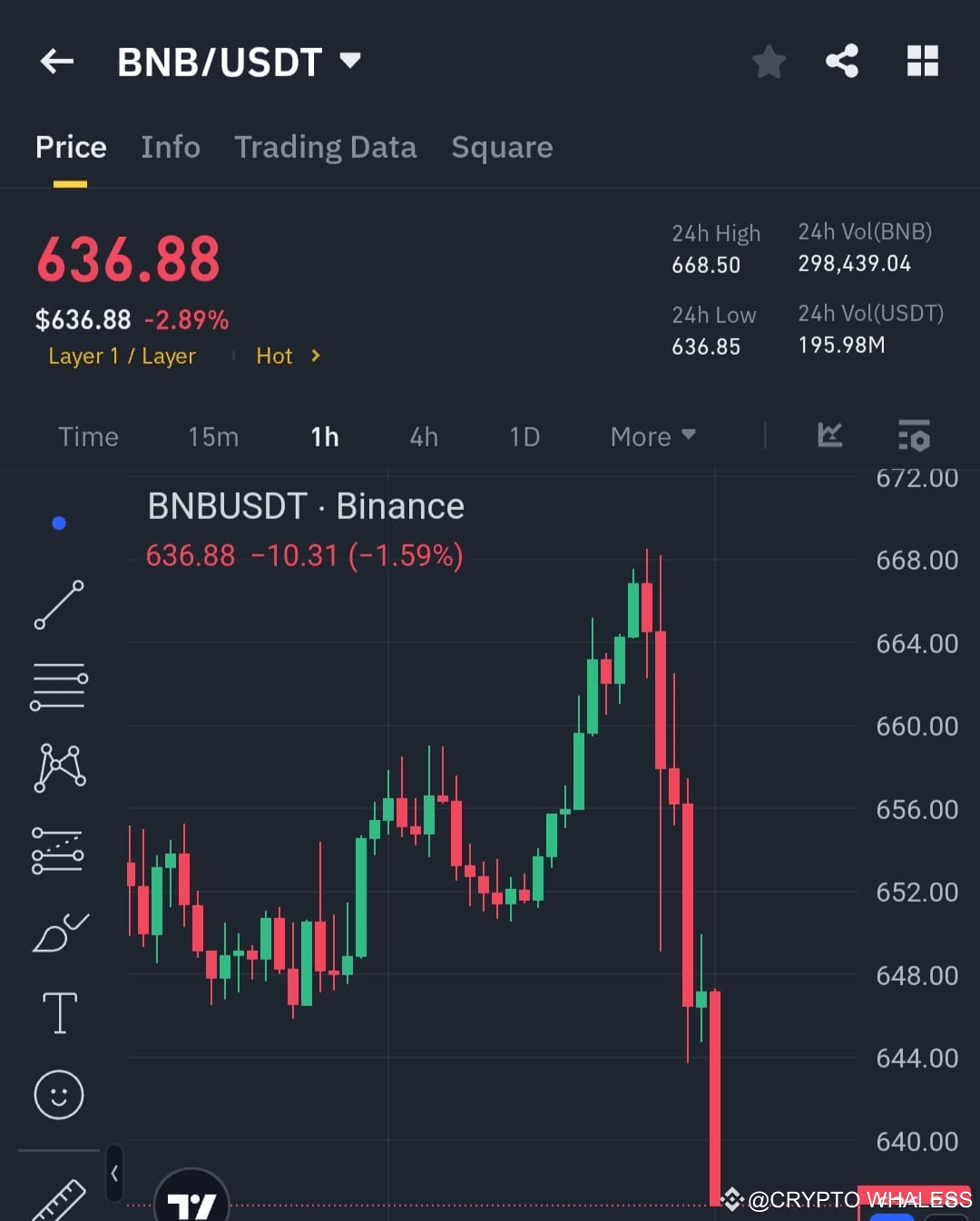Image resolution: width=980 pixels, height=1221 pixels.
Task: Open the horizontal lines drawing tool
Action: coord(59,685)
